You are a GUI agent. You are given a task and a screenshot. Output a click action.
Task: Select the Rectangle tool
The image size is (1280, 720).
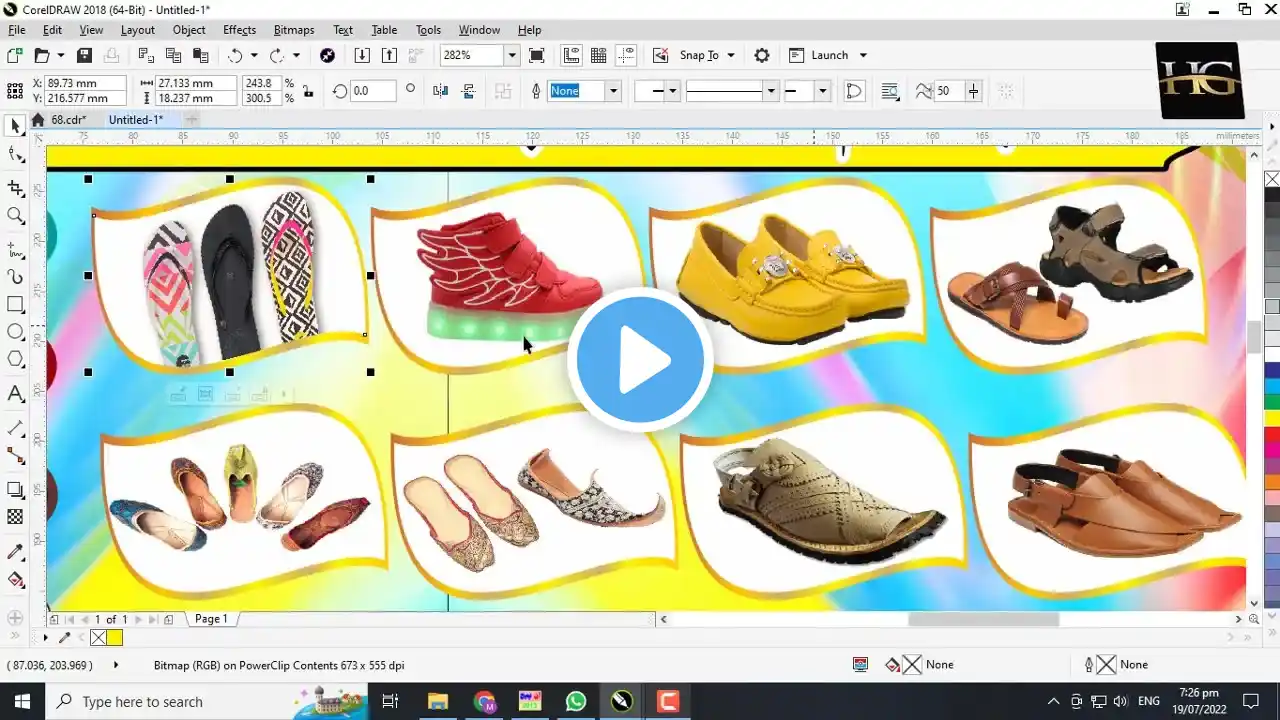(14, 304)
